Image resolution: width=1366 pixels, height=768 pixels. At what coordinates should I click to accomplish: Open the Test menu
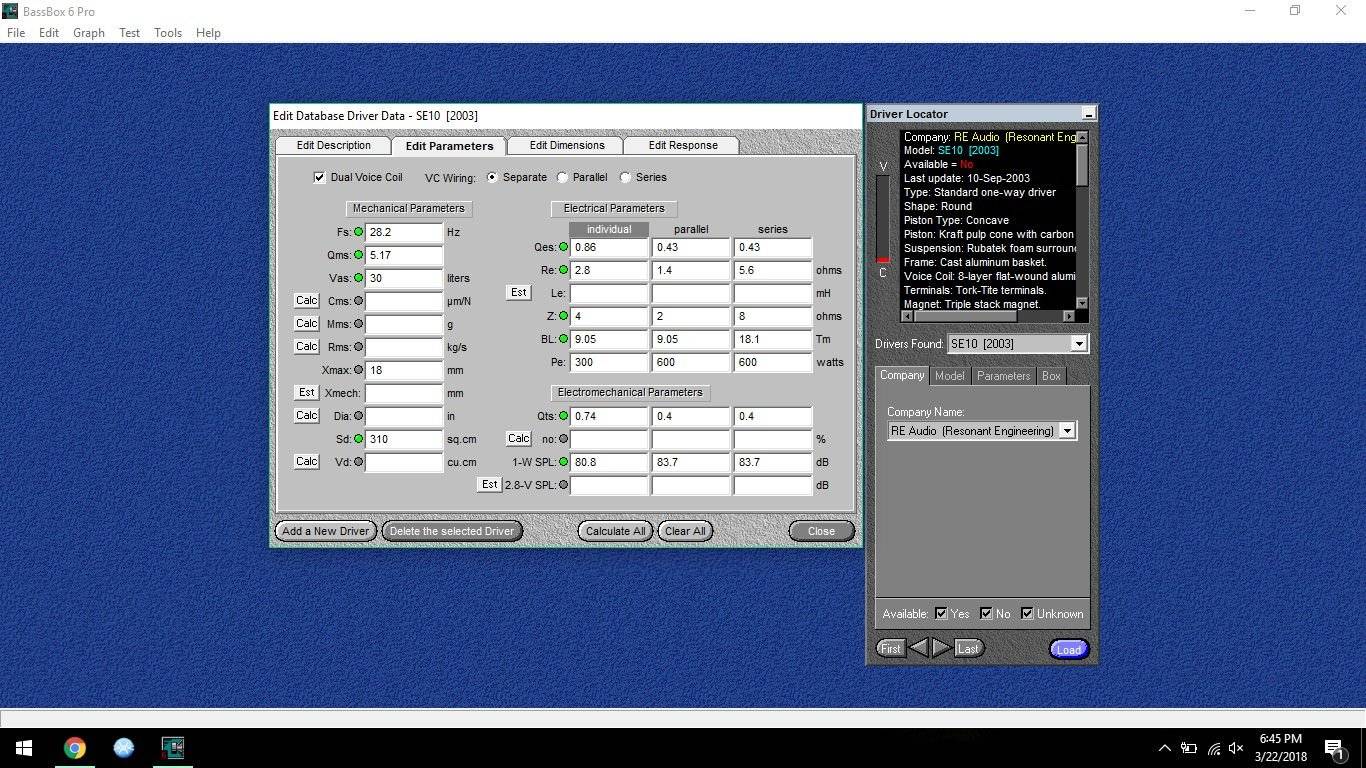[x=130, y=33]
